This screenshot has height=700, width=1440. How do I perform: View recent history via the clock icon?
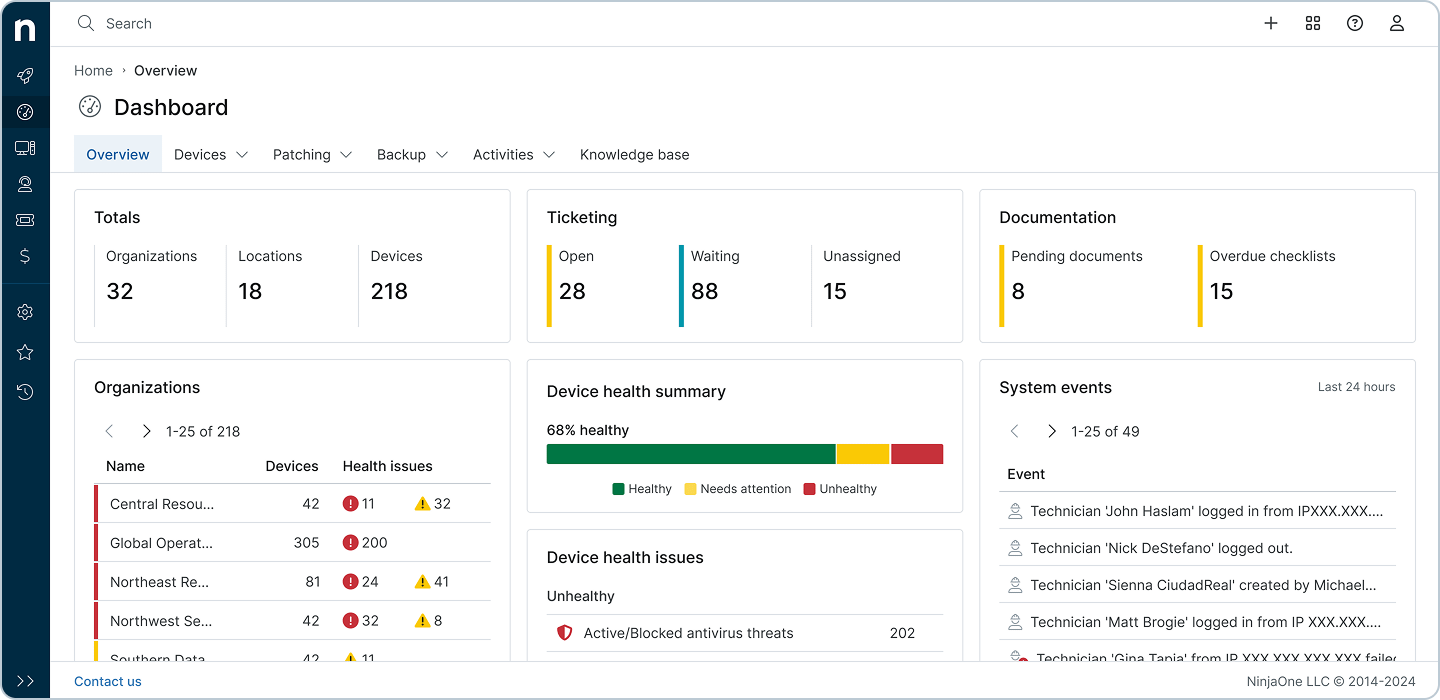tap(25, 392)
